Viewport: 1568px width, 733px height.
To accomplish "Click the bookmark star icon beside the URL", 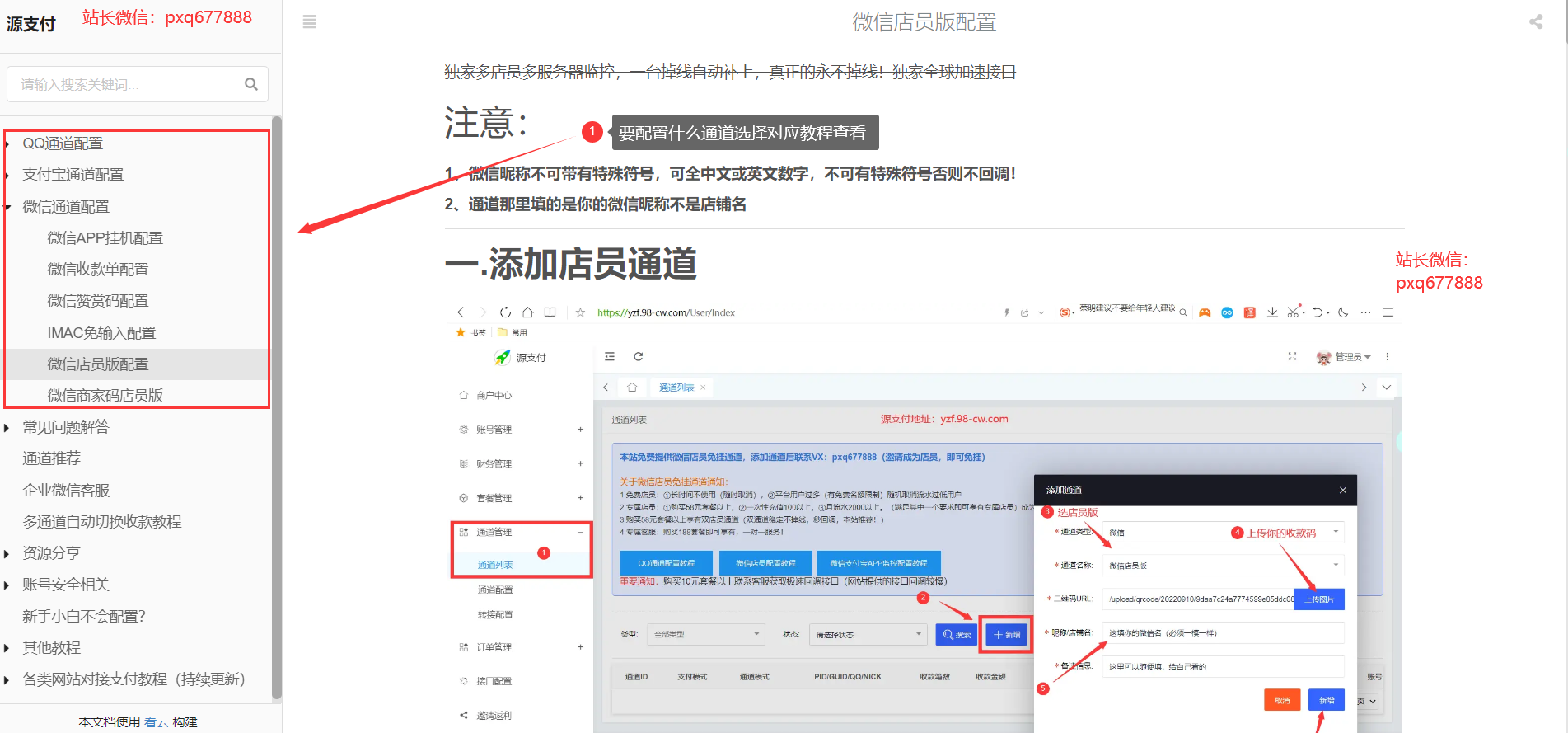I will click(x=580, y=312).
